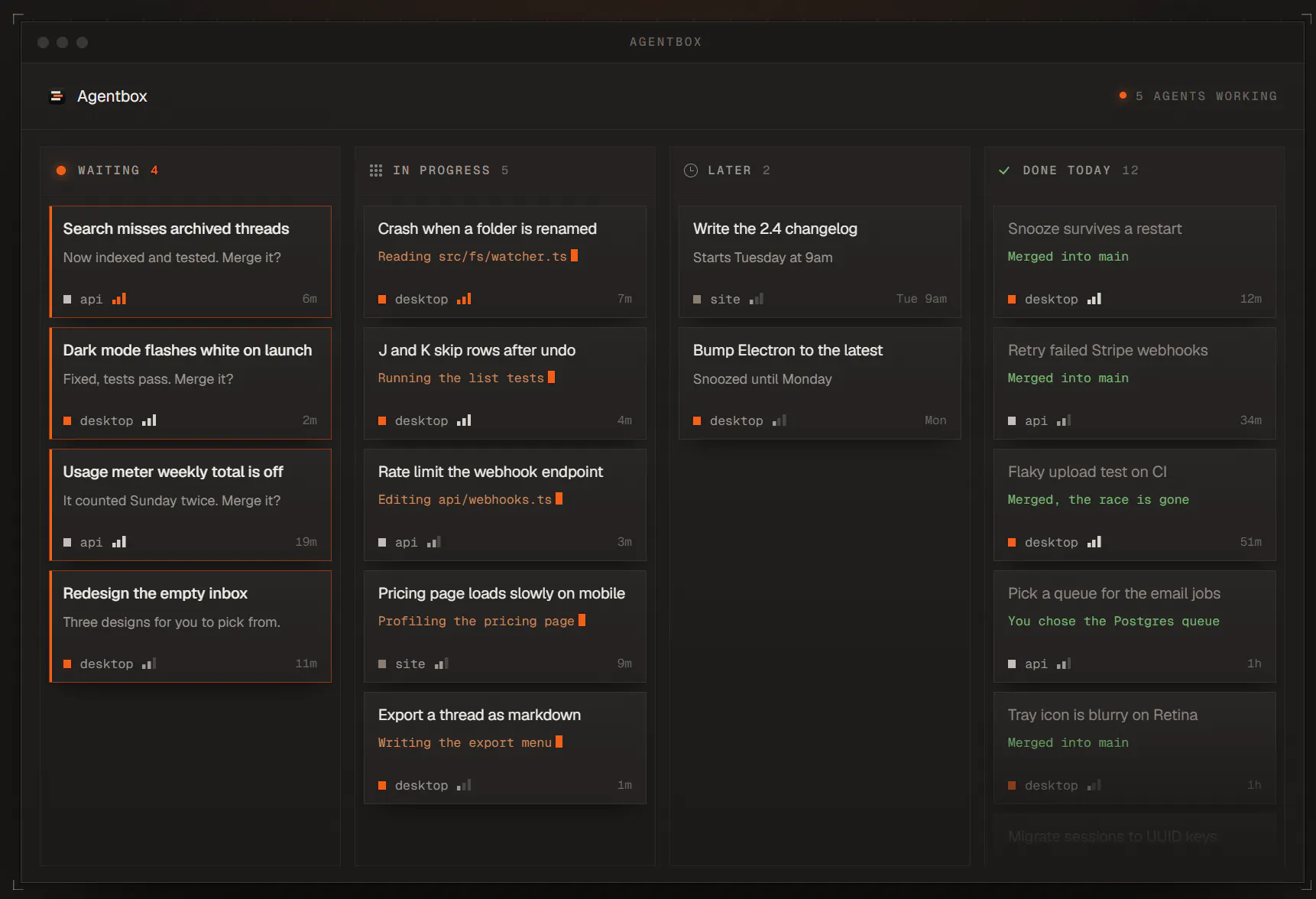This screenshot has width=1316, height=899.
Task: Select the Later column header
Action: (x=820, y=170)
